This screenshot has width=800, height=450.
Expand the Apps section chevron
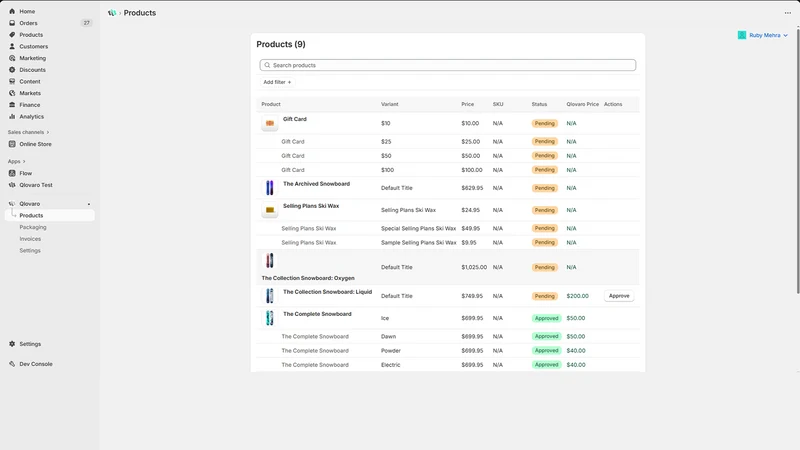pyautogui.click(x=24, y=161)
